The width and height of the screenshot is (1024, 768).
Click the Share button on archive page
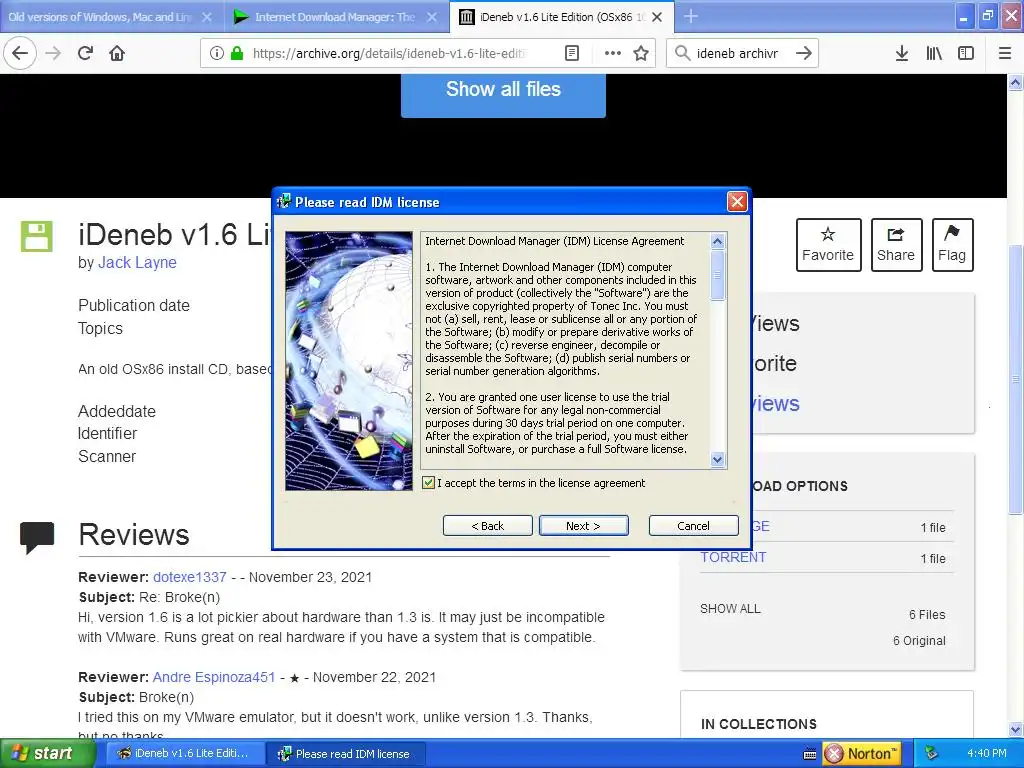896,245
